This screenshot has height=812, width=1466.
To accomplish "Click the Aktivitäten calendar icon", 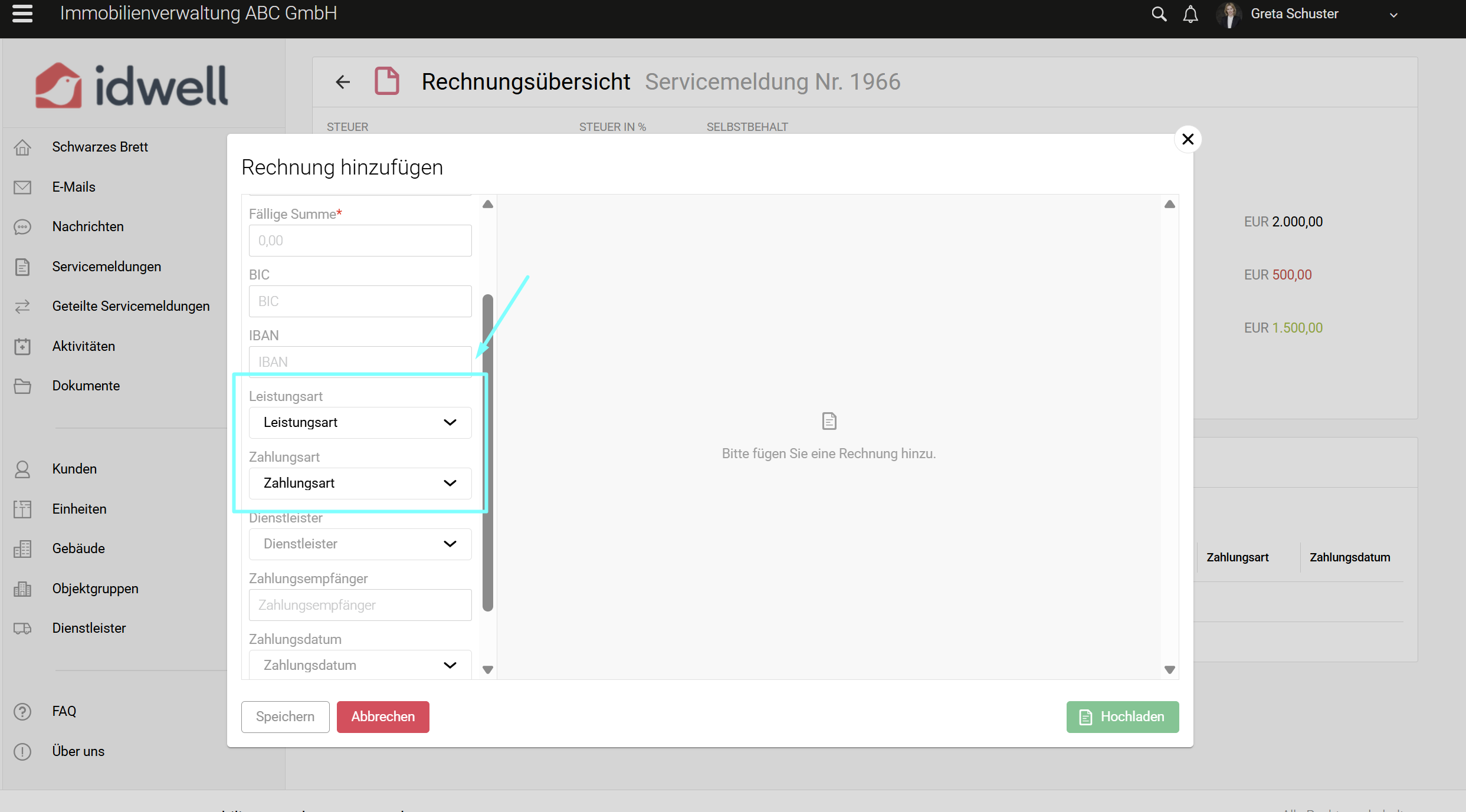I will point(22,346).
